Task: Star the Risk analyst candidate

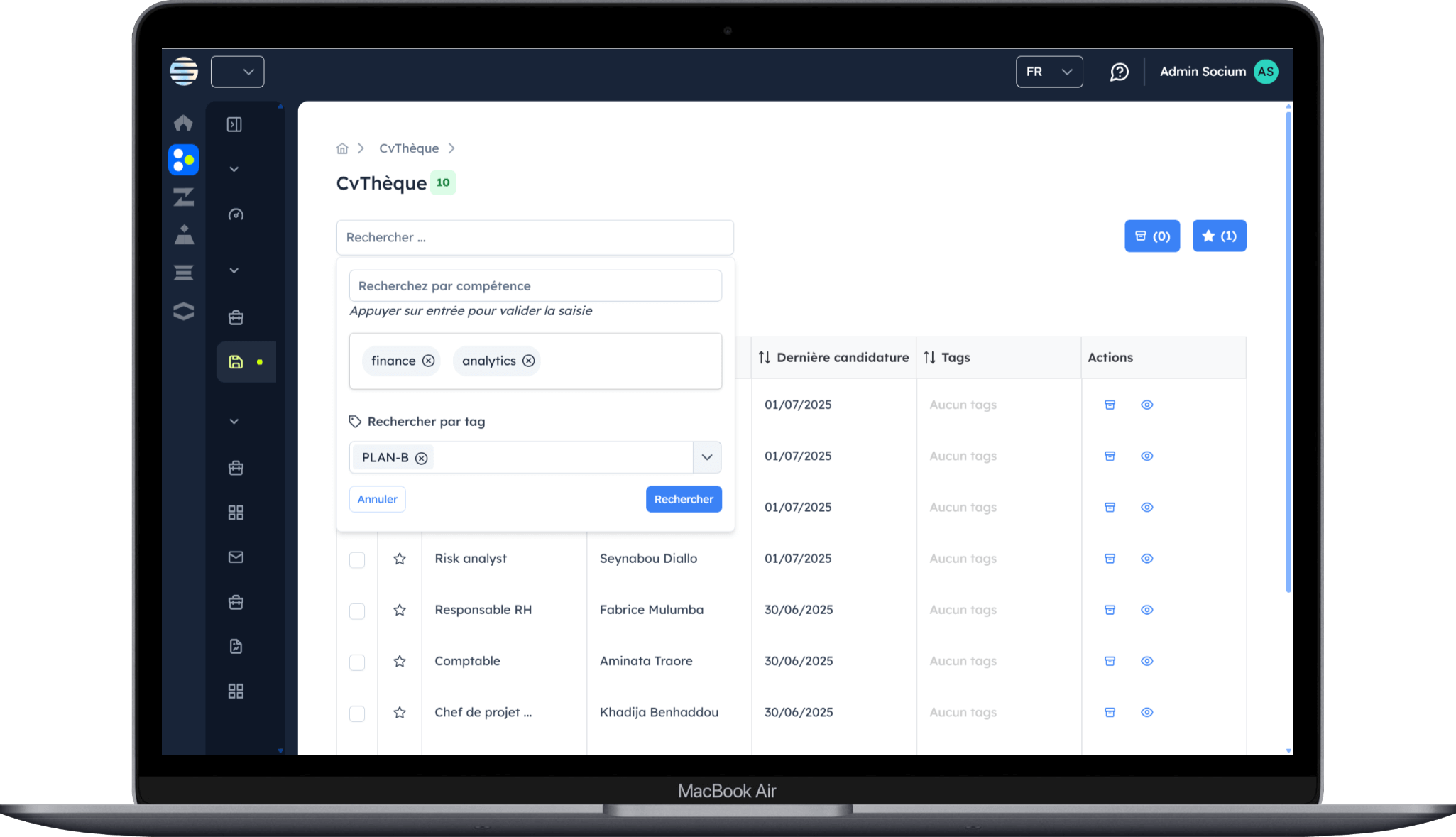Action: point(400,559)
